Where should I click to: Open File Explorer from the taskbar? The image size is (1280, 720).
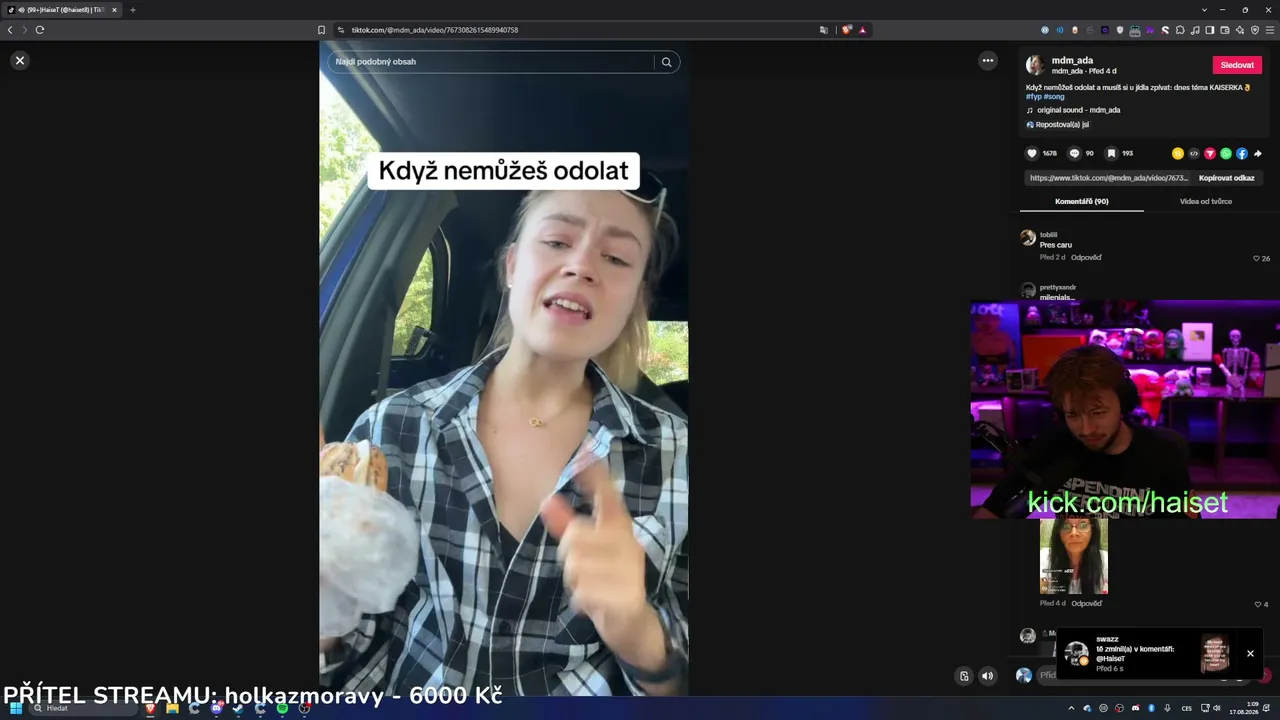coord(173,708)
